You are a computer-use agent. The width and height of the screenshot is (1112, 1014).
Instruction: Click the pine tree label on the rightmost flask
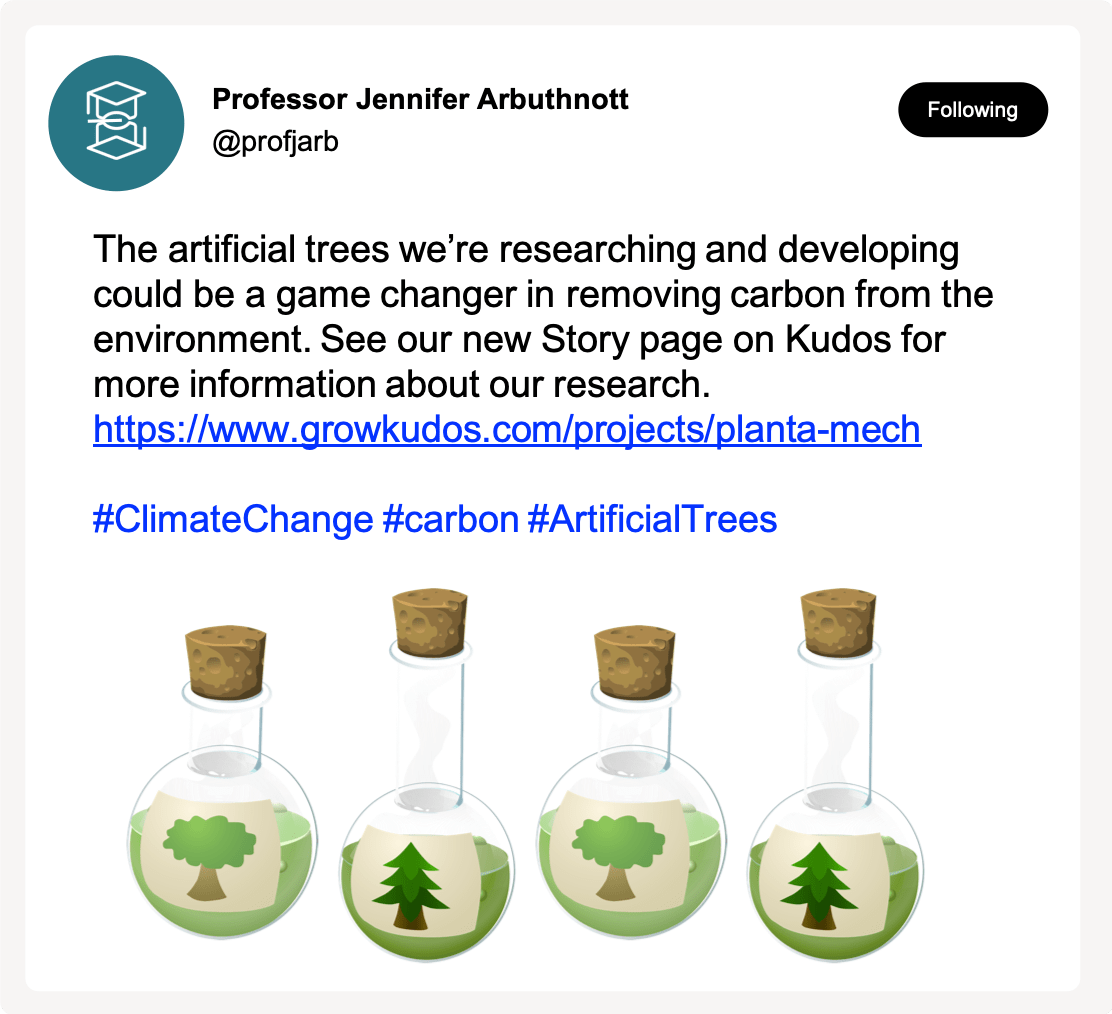point(820,880)
